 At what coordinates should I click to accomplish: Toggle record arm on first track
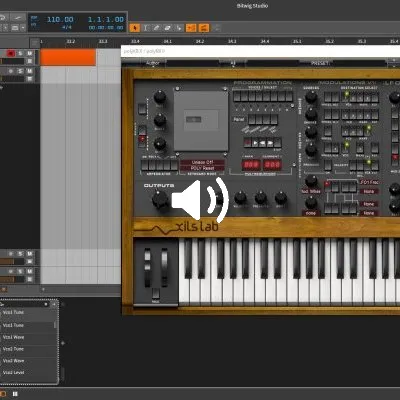point(11,53)
